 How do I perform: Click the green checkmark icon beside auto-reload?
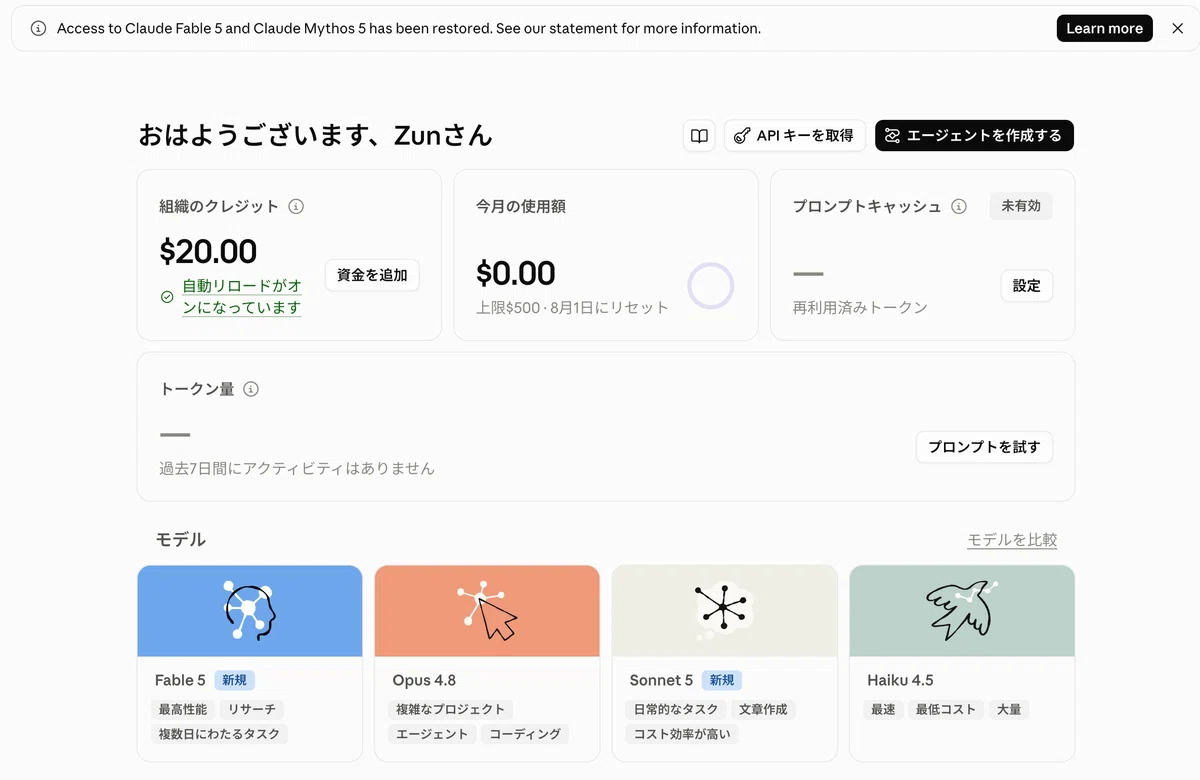pyautogui.click(x=167, y=297)
